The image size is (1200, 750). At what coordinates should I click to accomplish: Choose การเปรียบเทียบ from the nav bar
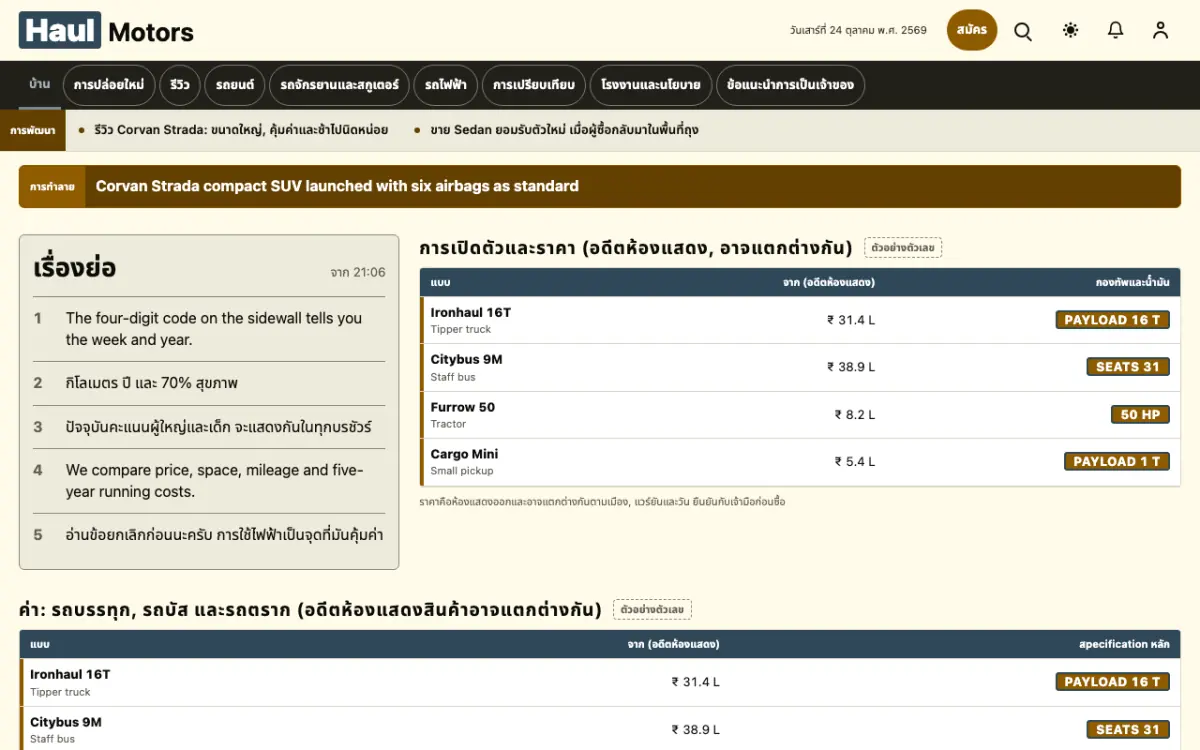click(x=534, y=85)
